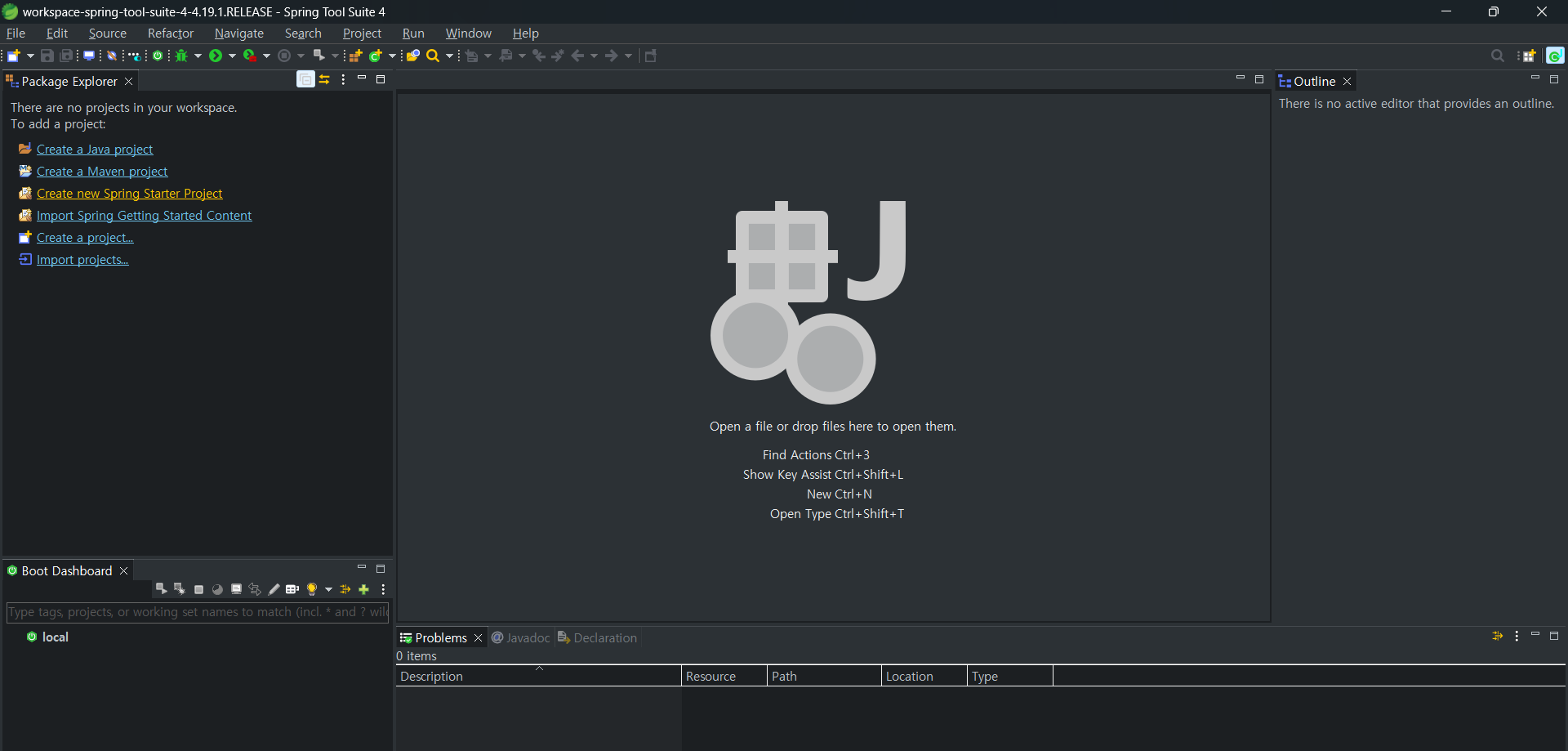Toggle Pin Editor icon in toolbar
The width and height of the screenshot is (1568, 751).
[651, 56]
